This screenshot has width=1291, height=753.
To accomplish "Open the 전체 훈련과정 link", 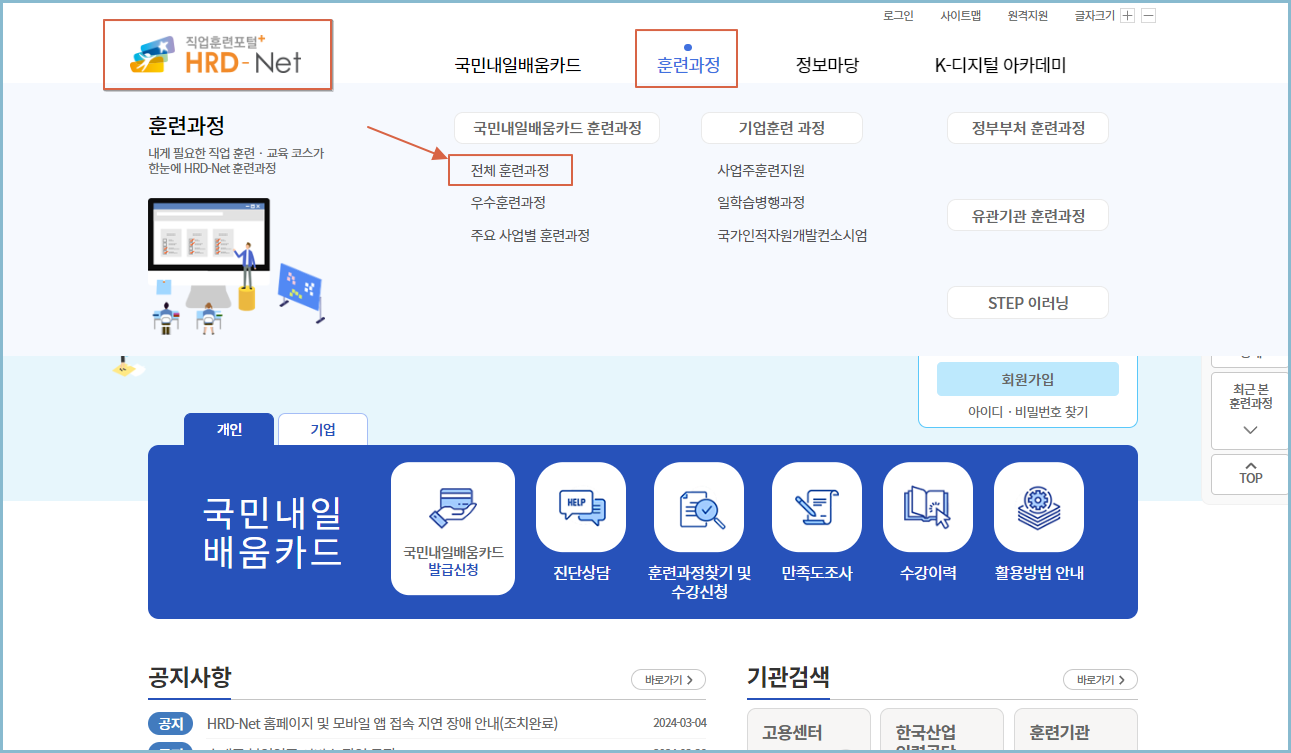I will pos(511,170).
